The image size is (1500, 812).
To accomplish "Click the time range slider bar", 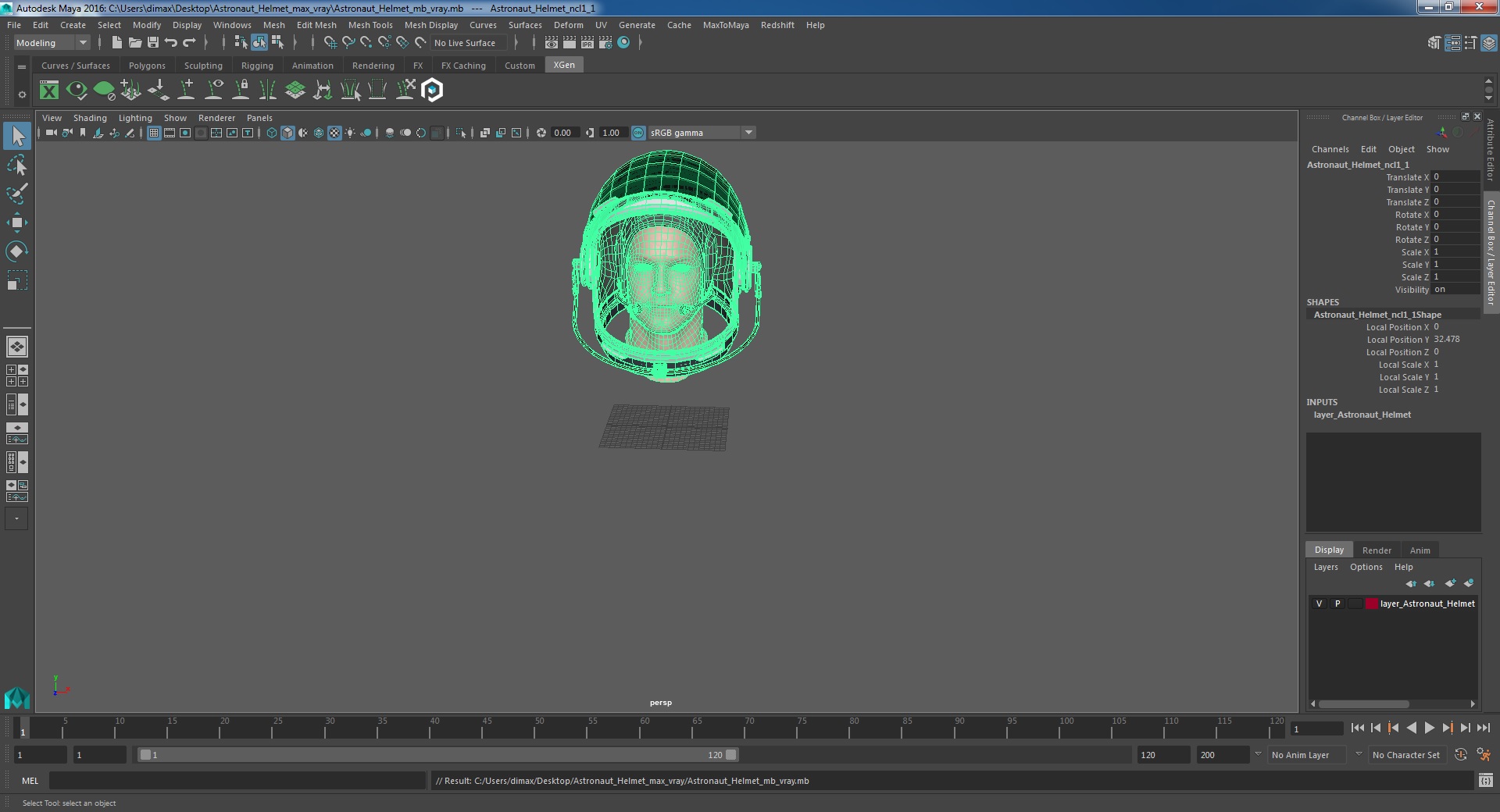I will click(437, 755).
